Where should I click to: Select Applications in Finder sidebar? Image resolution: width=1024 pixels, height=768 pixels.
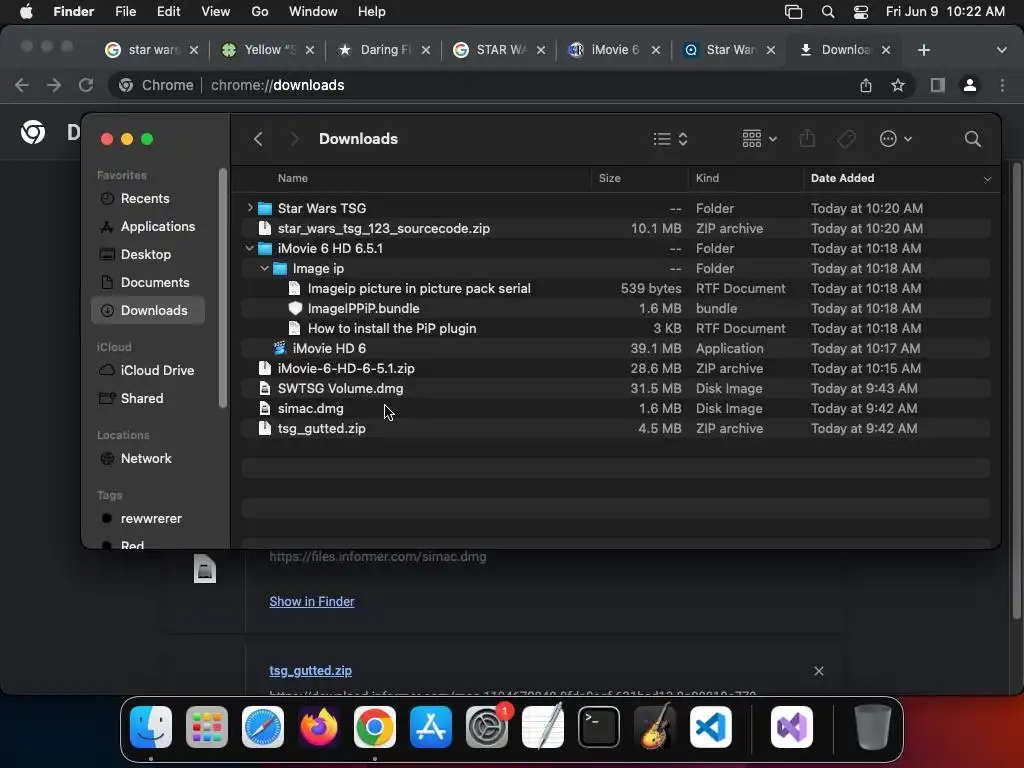click(x=148, y=227)
